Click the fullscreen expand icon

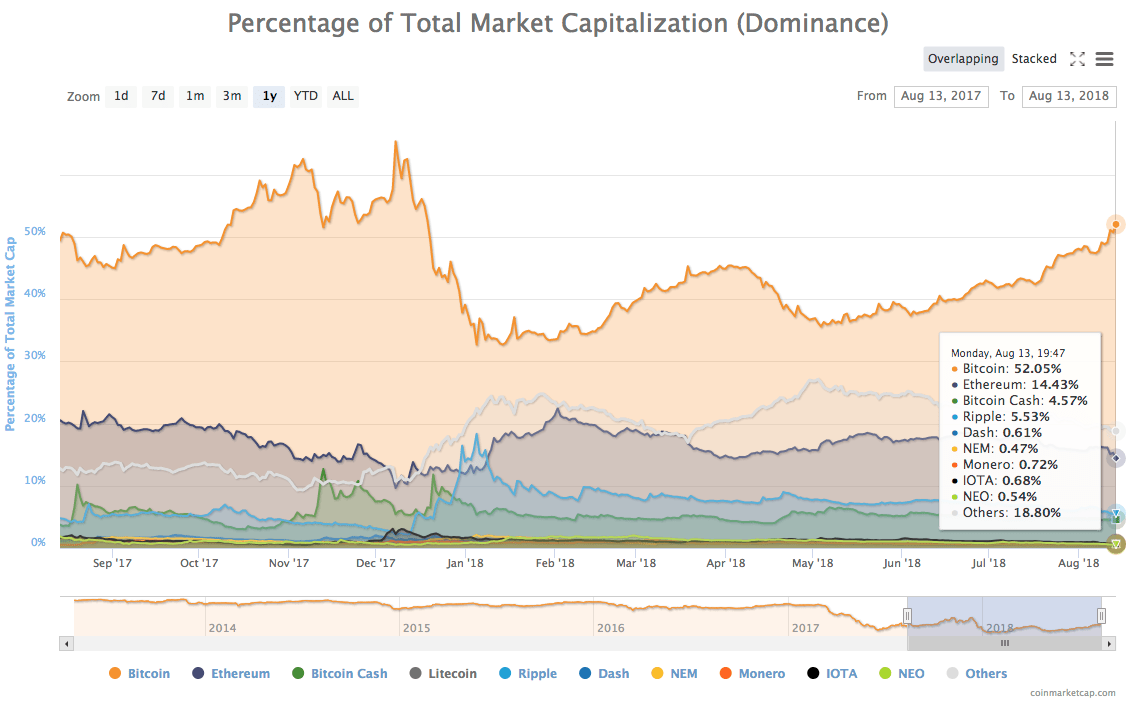coord(1077,59)
